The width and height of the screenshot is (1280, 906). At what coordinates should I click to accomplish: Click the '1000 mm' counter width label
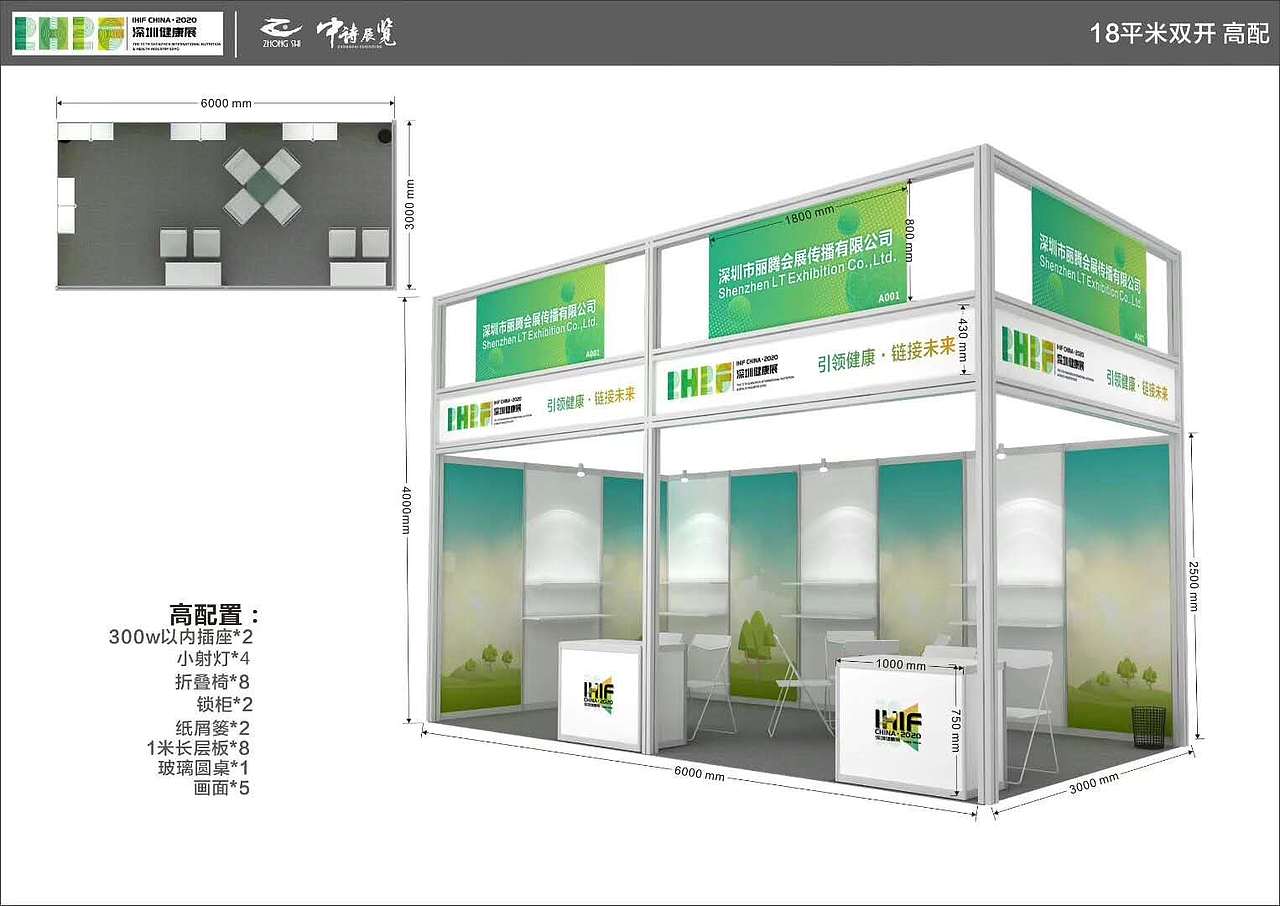pos(901,664)
